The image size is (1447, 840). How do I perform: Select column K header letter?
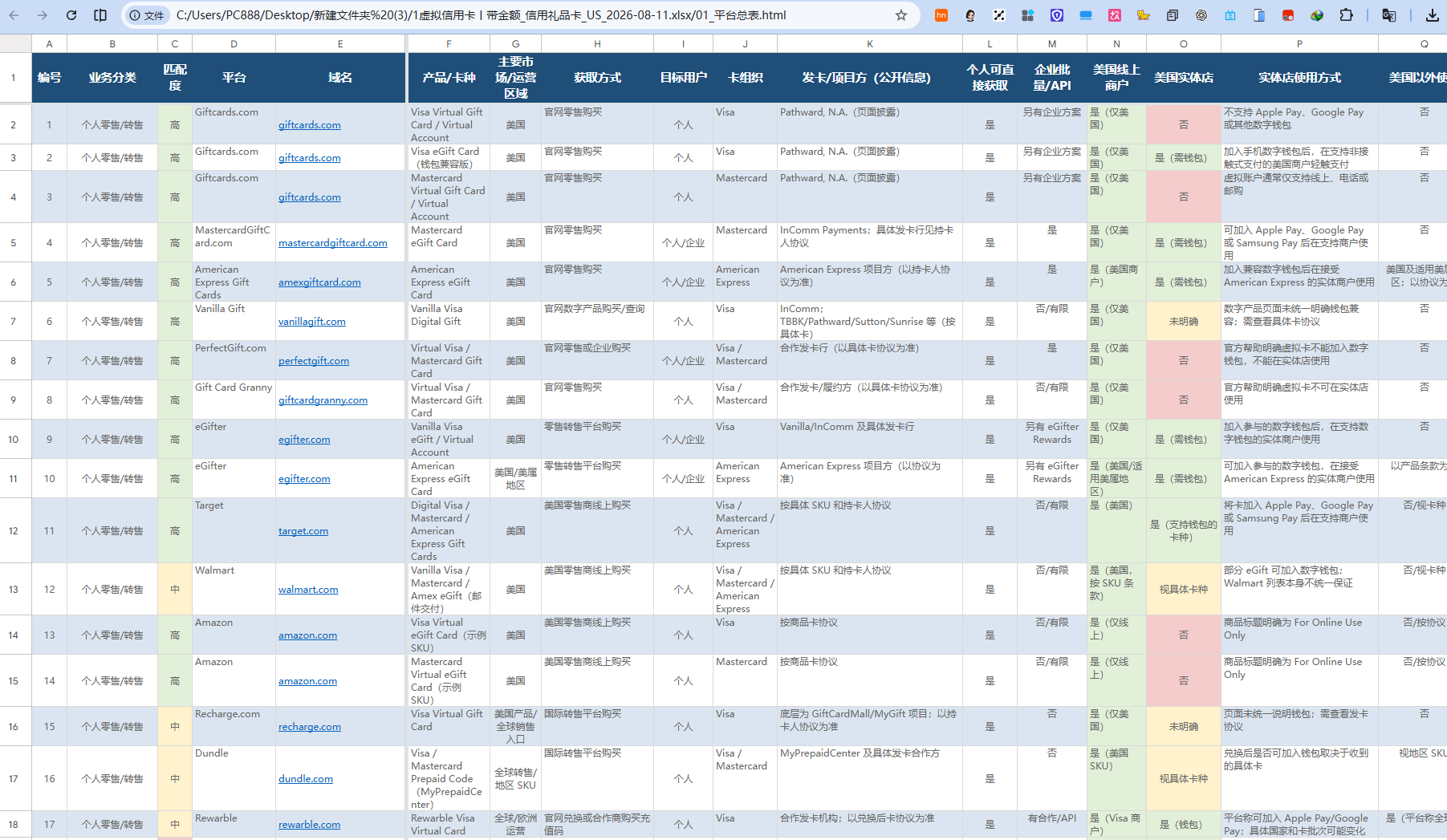(870, 44)
